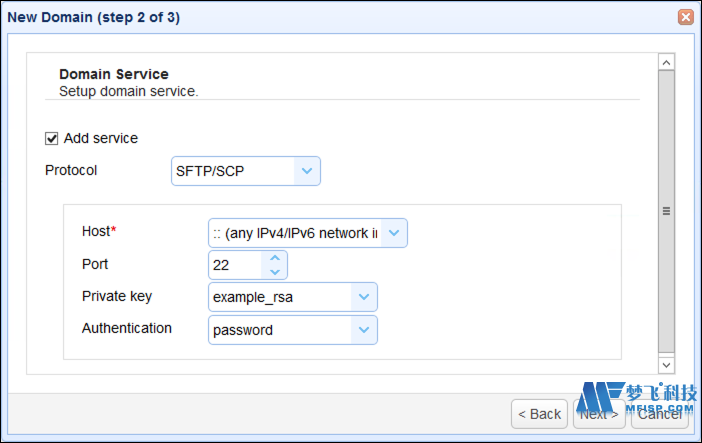Viewport: 702px width, 443px height.
Task: Grab the vertical scrollbar thumb grip
Action: point(666,211)
